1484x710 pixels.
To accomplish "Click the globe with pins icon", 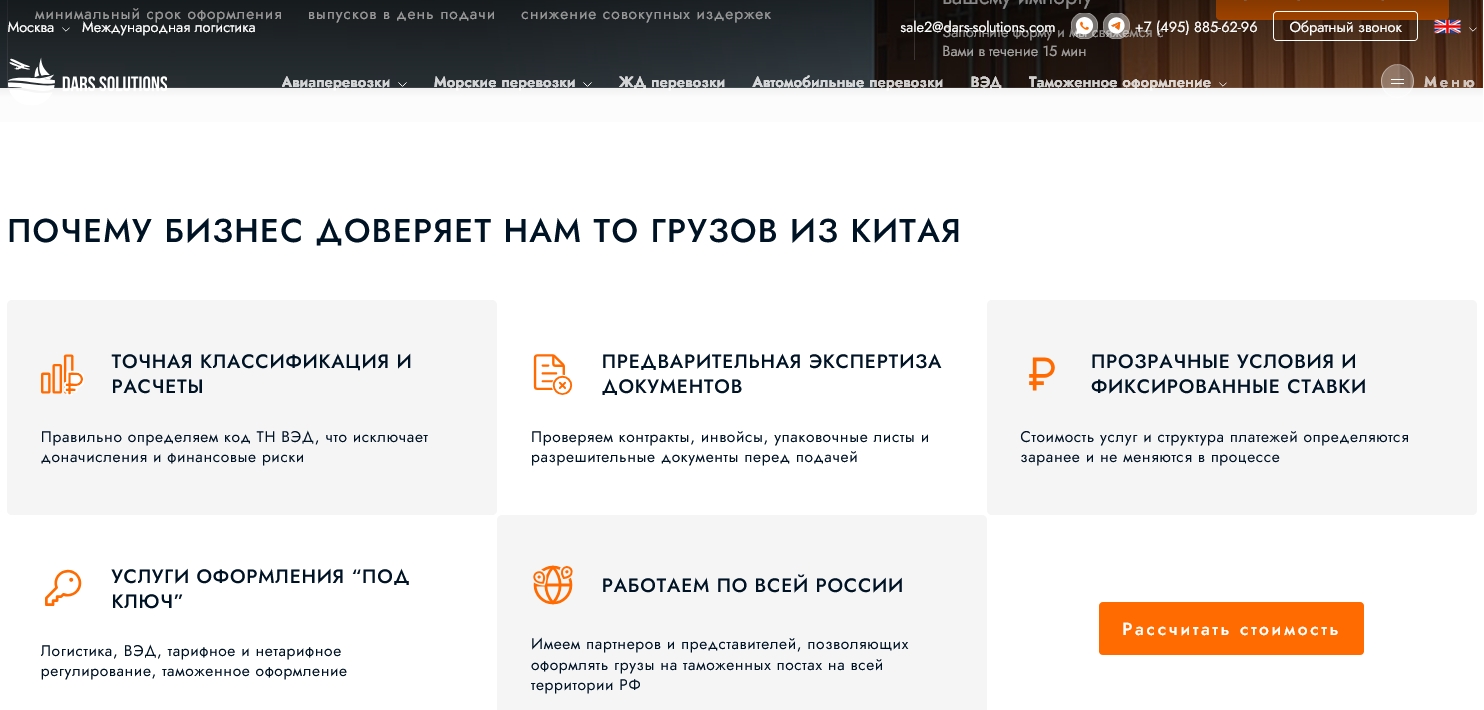I will [x=552, y=585].
